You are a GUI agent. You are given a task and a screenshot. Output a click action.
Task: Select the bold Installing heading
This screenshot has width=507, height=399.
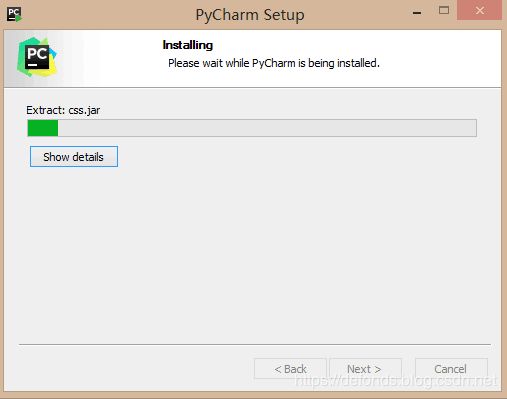point(188,45)
